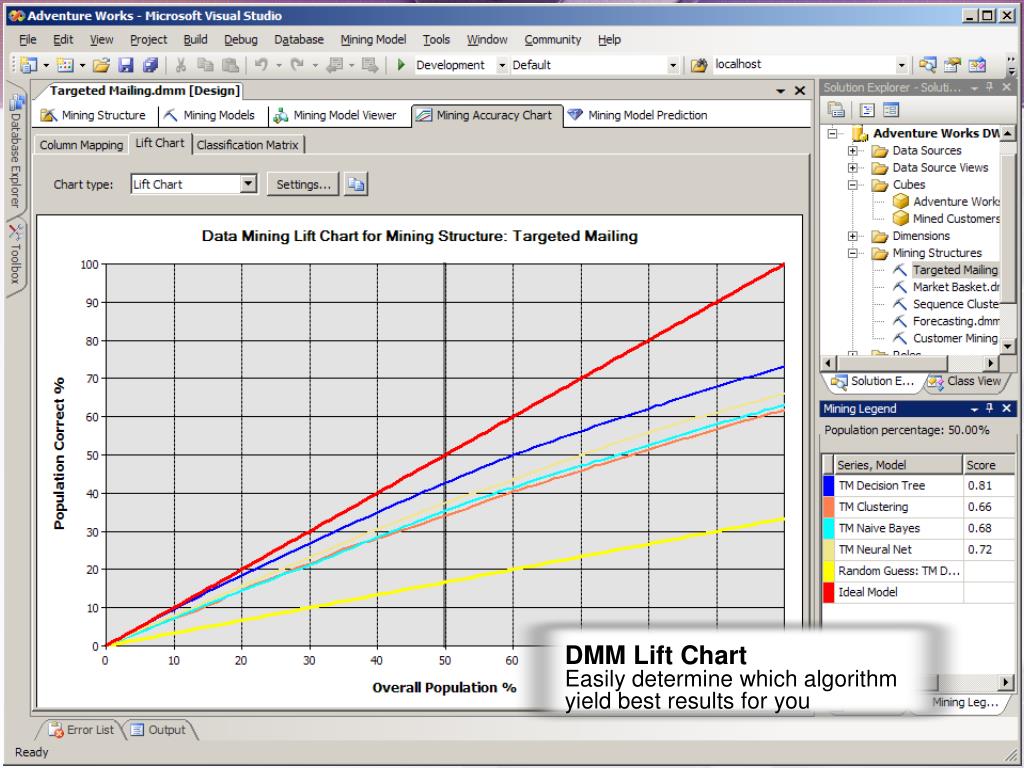This screenshot has width=1024, height=768.
Task: Collapse the Cubes folder node
Action: pos(853,185)
